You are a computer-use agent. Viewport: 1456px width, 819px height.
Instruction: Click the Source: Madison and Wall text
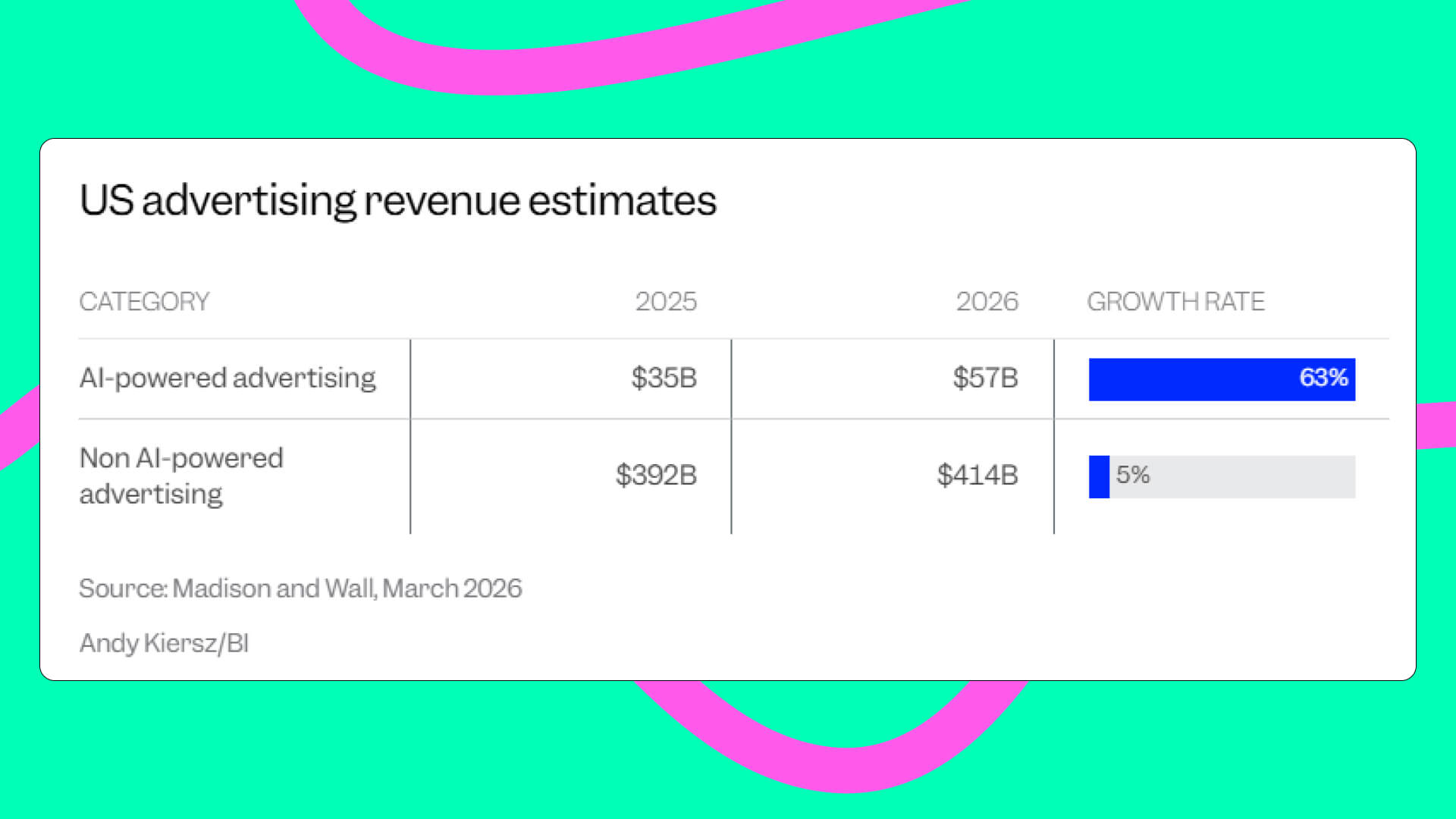(x=300, y=588)
